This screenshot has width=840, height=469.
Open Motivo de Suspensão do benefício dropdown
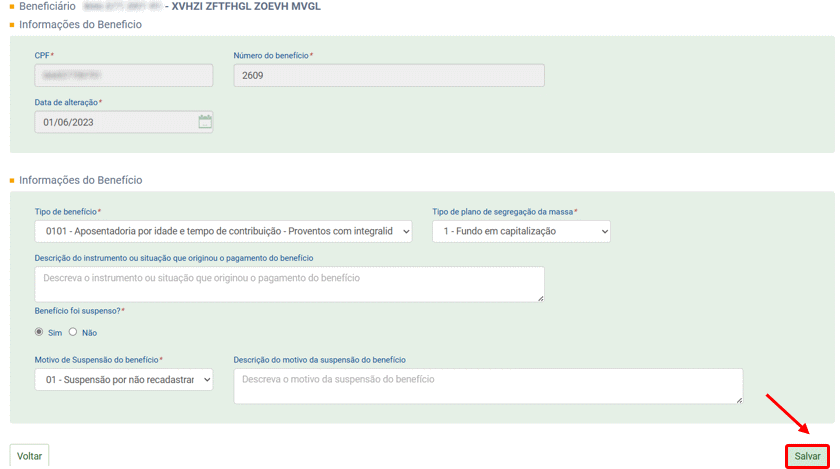pos(123,380)
